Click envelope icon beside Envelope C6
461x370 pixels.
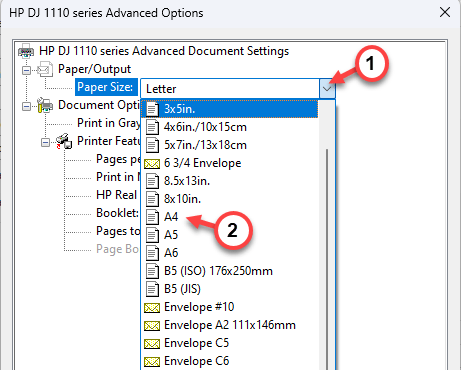pos(152,362)
